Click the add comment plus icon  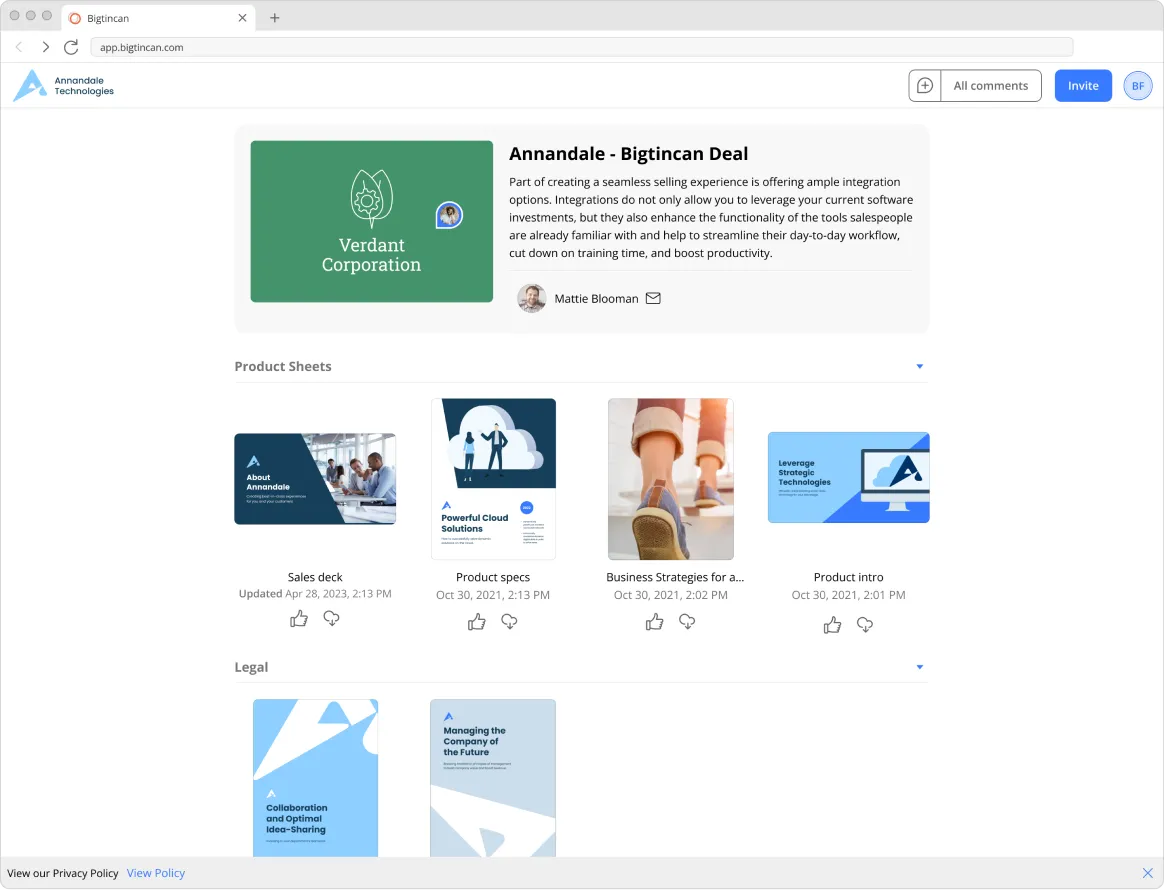tap(925, 86)
